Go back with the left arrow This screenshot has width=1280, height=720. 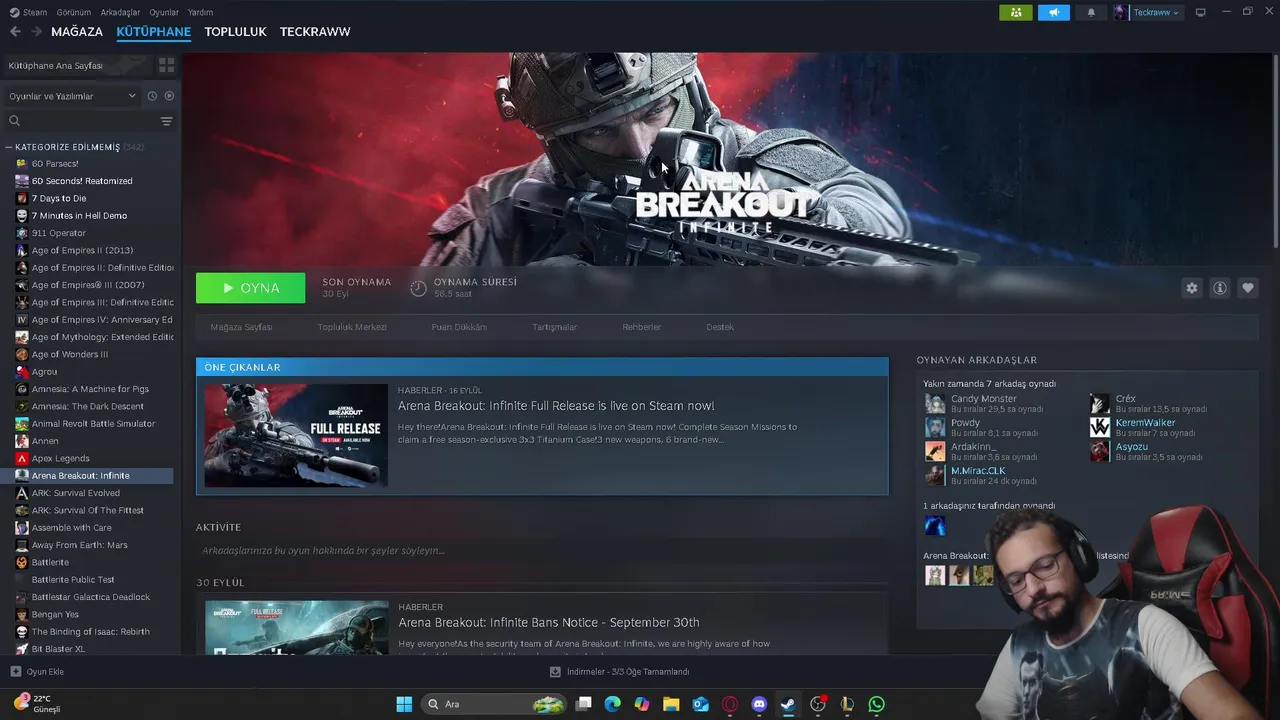click(15, 32)
